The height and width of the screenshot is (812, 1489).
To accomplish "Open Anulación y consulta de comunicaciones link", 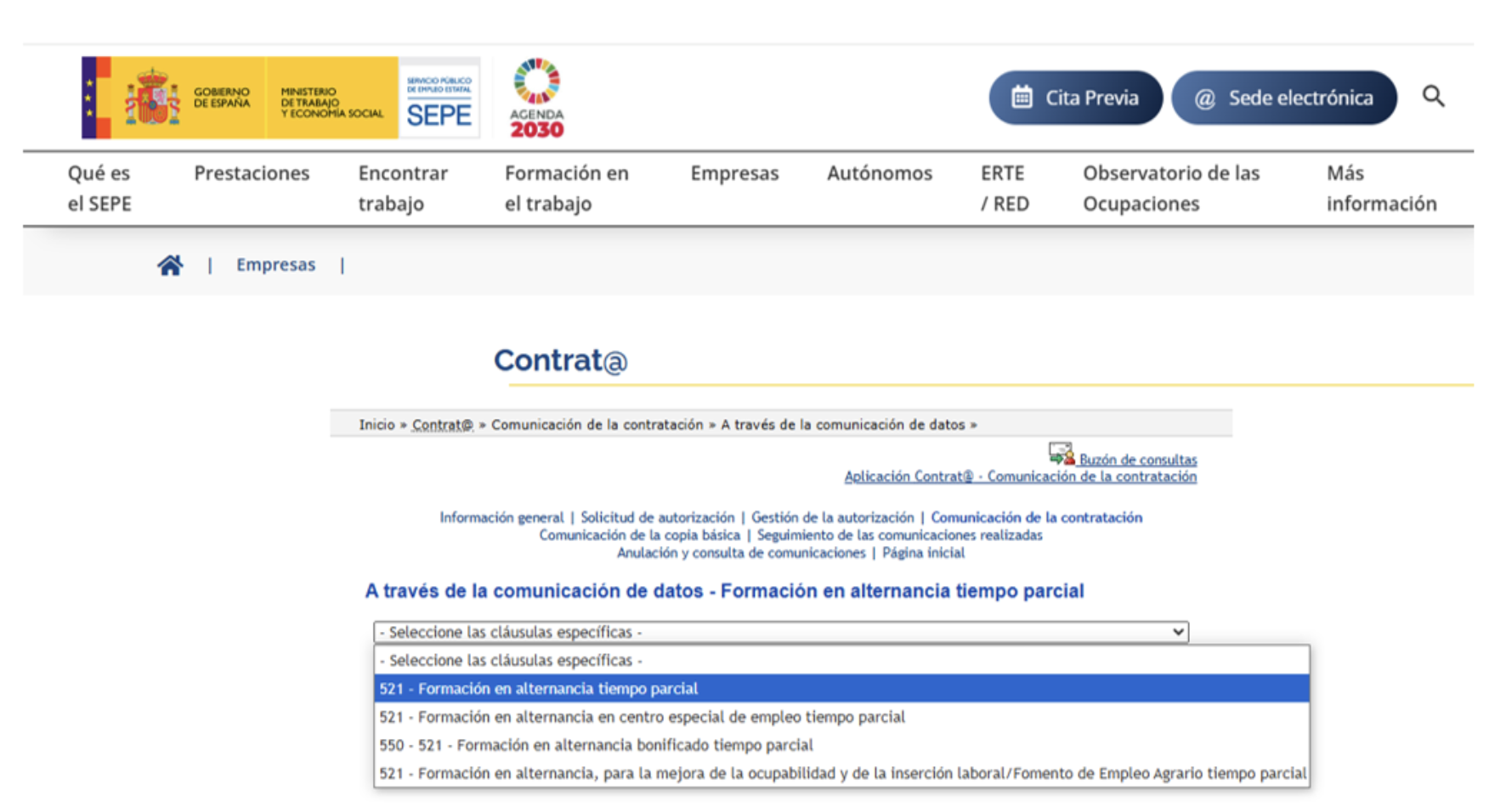I will pos(740,553).
